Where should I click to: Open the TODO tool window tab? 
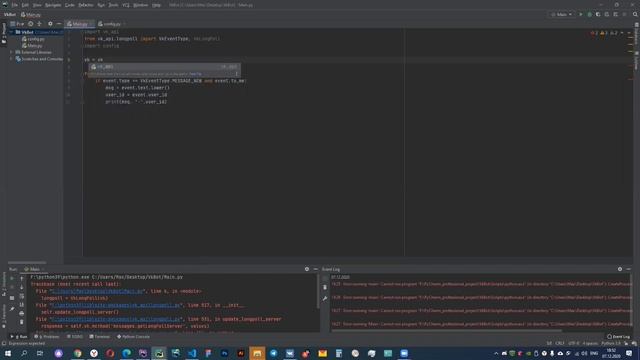75,337
